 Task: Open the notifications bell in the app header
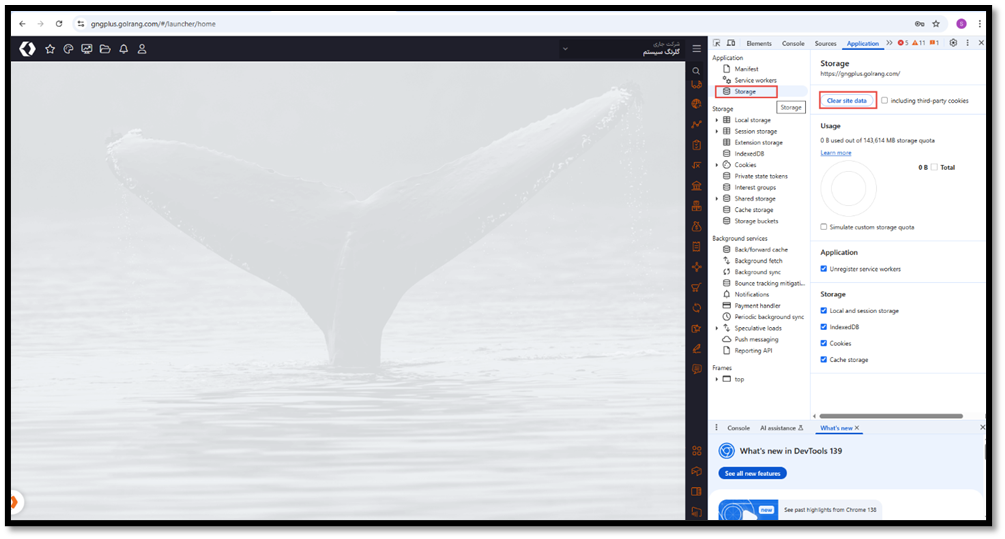123,49
